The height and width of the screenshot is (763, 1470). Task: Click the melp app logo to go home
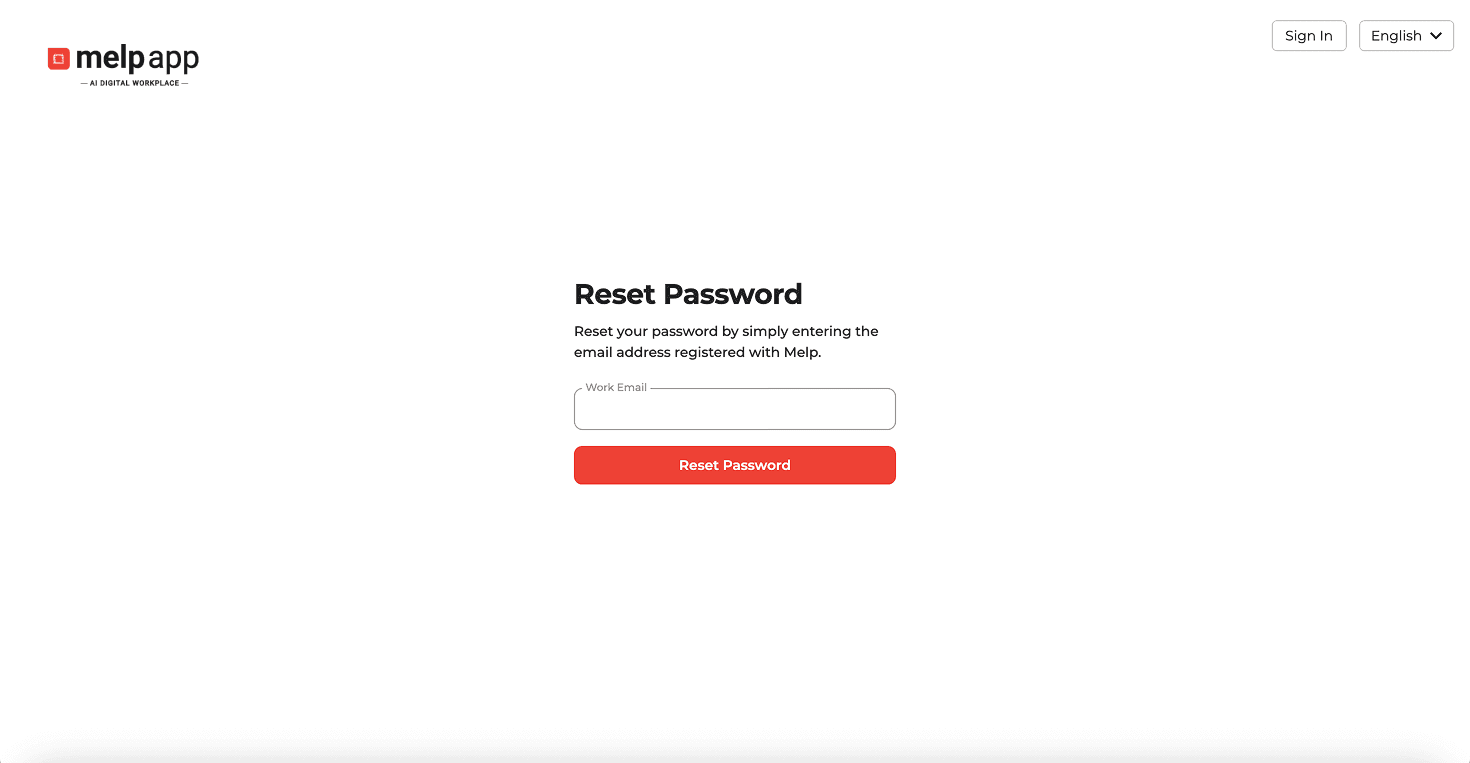coord(122,62)
